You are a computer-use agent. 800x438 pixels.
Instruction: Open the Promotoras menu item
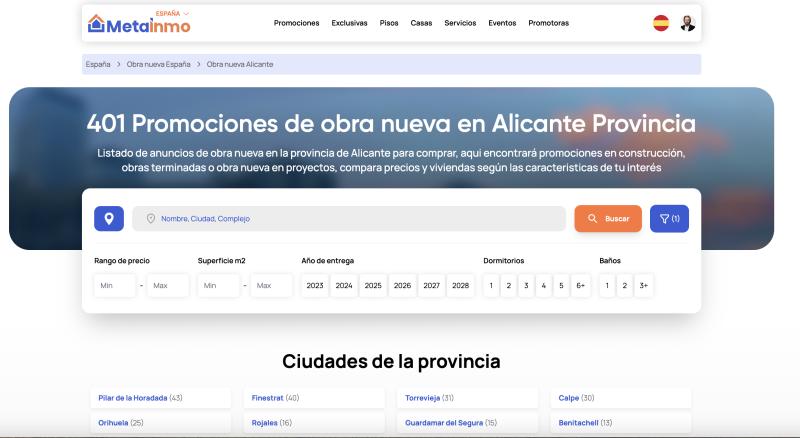(548, 23)
